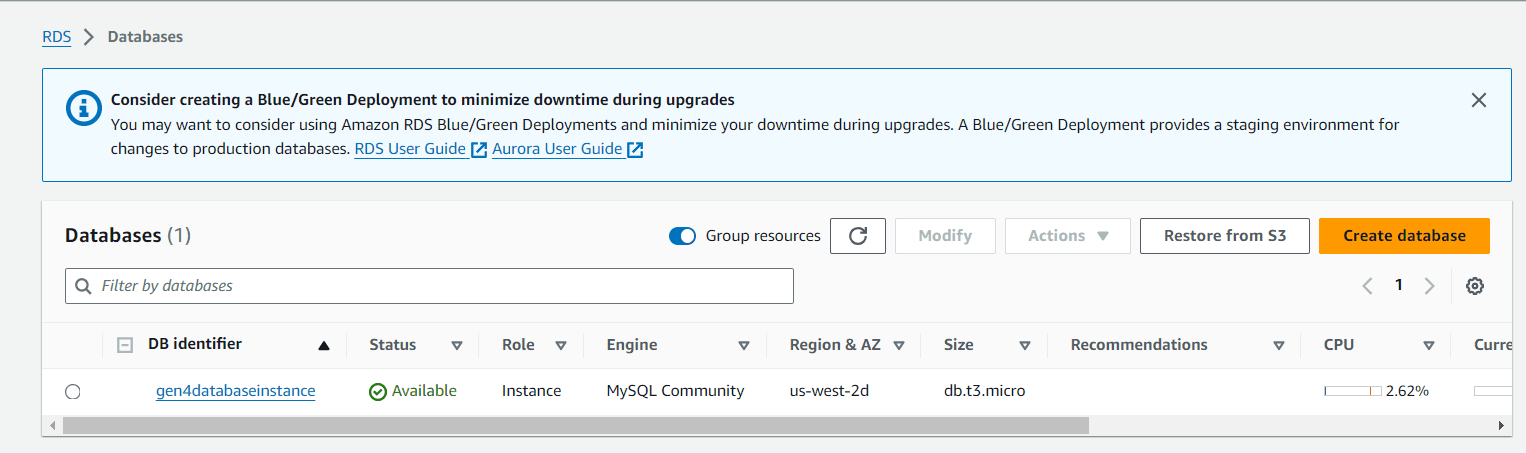The height and width of the screenshot is (453, 1526).
Task: Open the RDS breadcrumb link
Action: click(x=56, y=37)
